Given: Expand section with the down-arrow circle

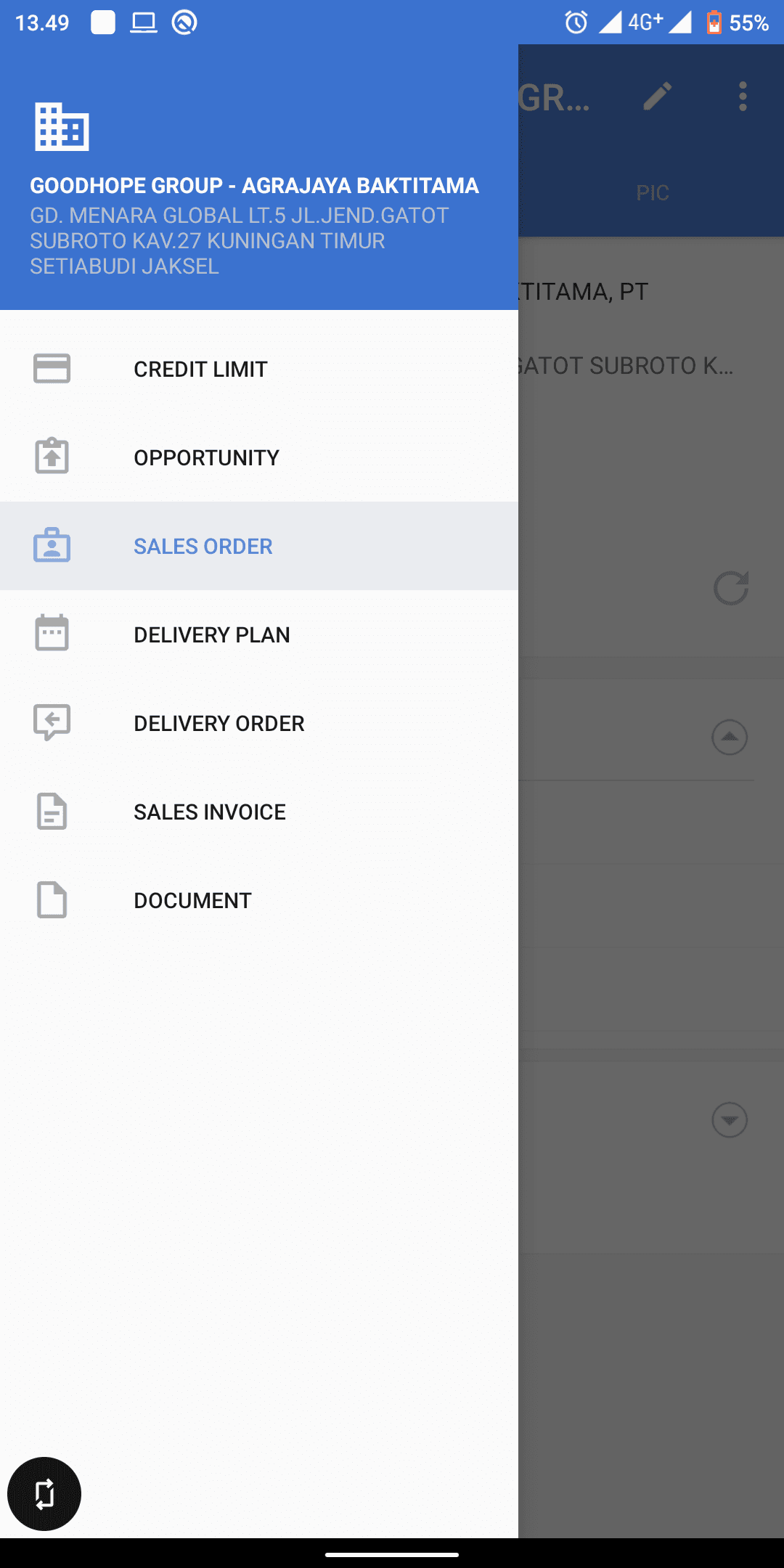Looking at the screenshot, I should [x=730, y=1120].
